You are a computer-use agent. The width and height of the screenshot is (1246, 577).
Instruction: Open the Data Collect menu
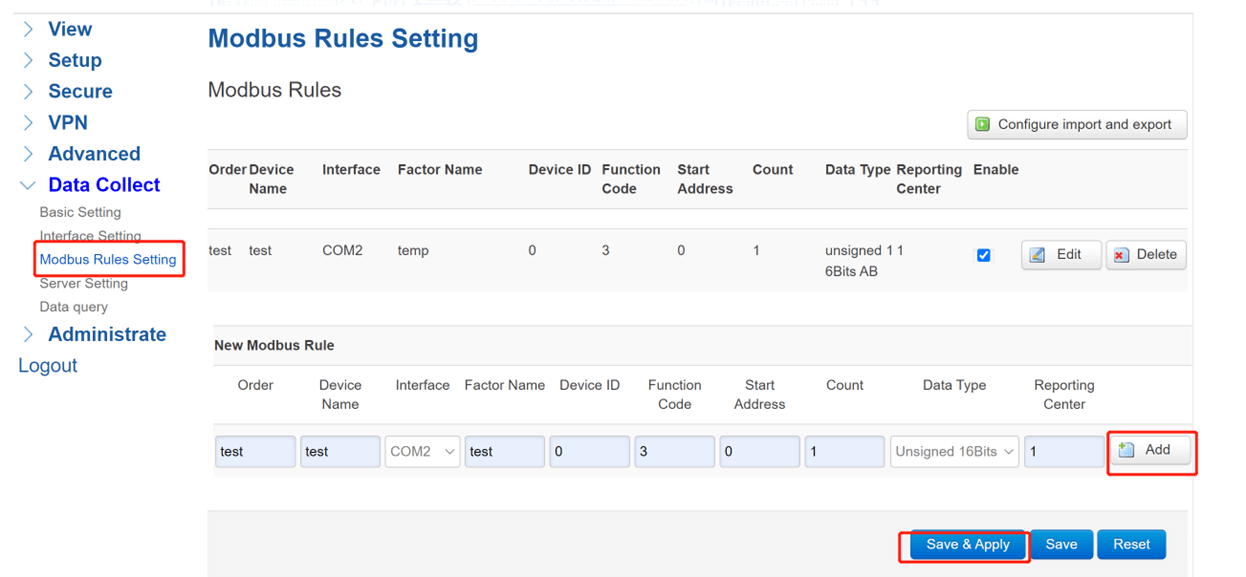tap(104, 185)
